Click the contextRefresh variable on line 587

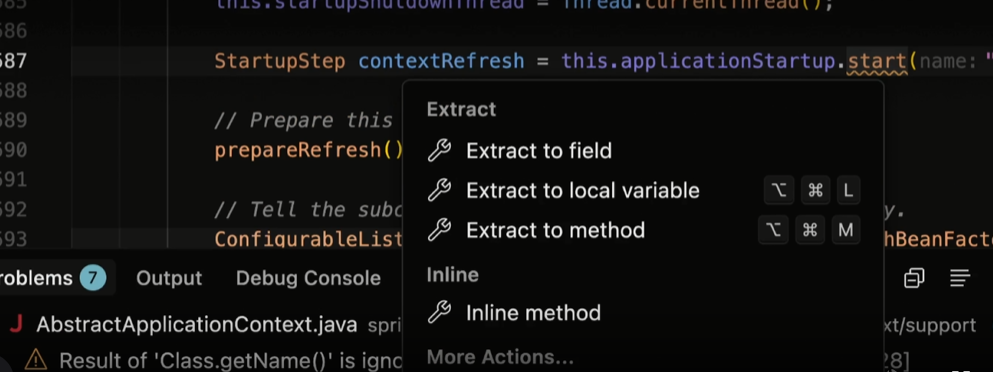point(441,61)
